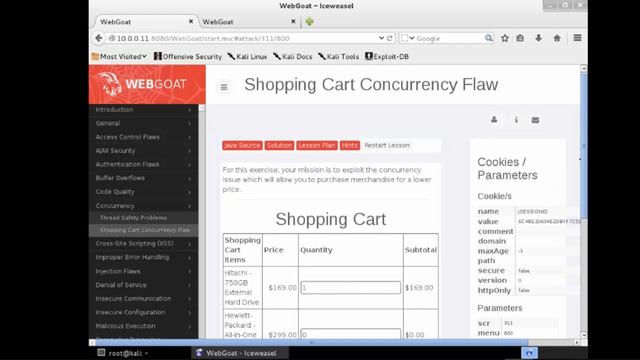Open Offensive Security bookmark
Viewport: 640px width, 360px height.
(188, 56)
